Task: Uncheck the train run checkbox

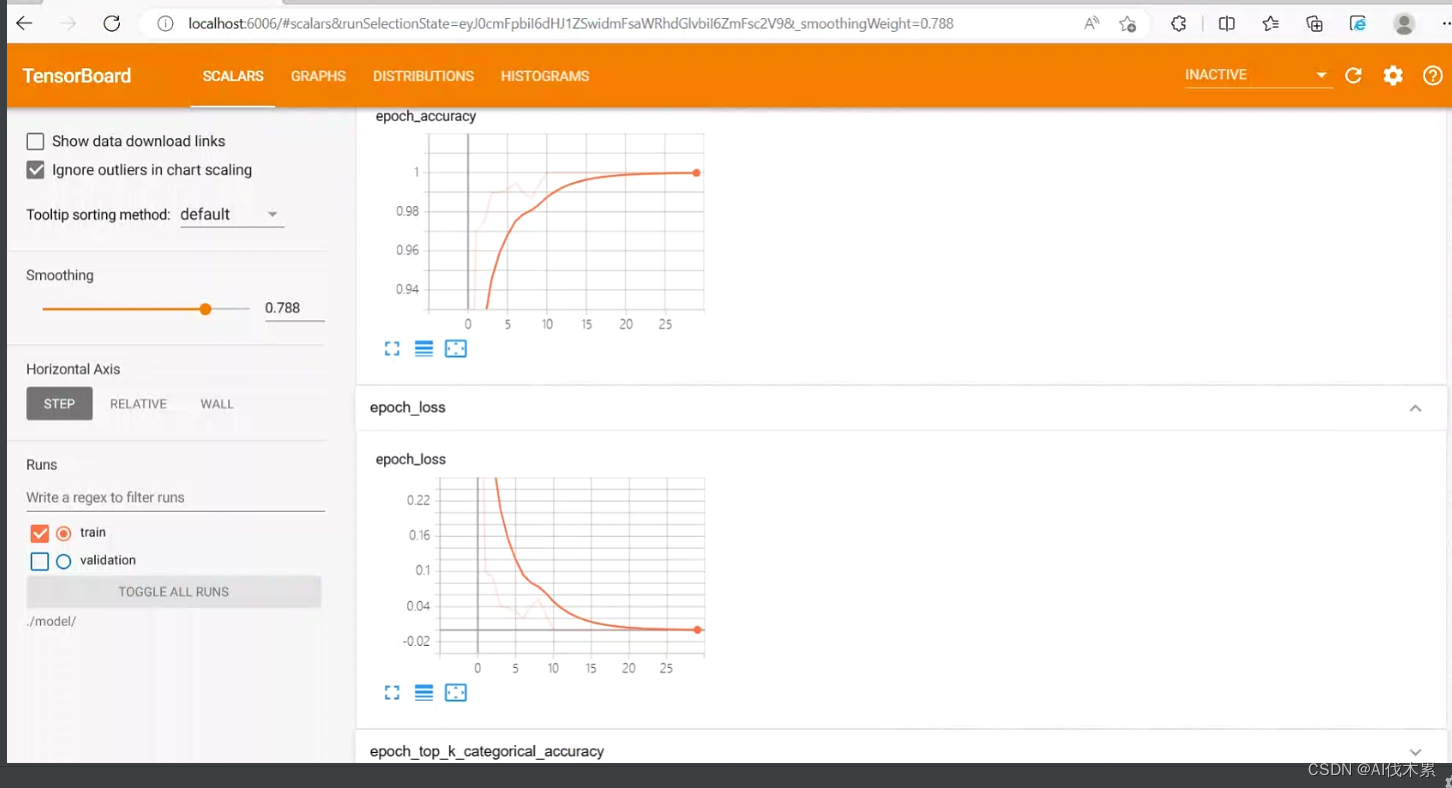Action: (40, 533)
